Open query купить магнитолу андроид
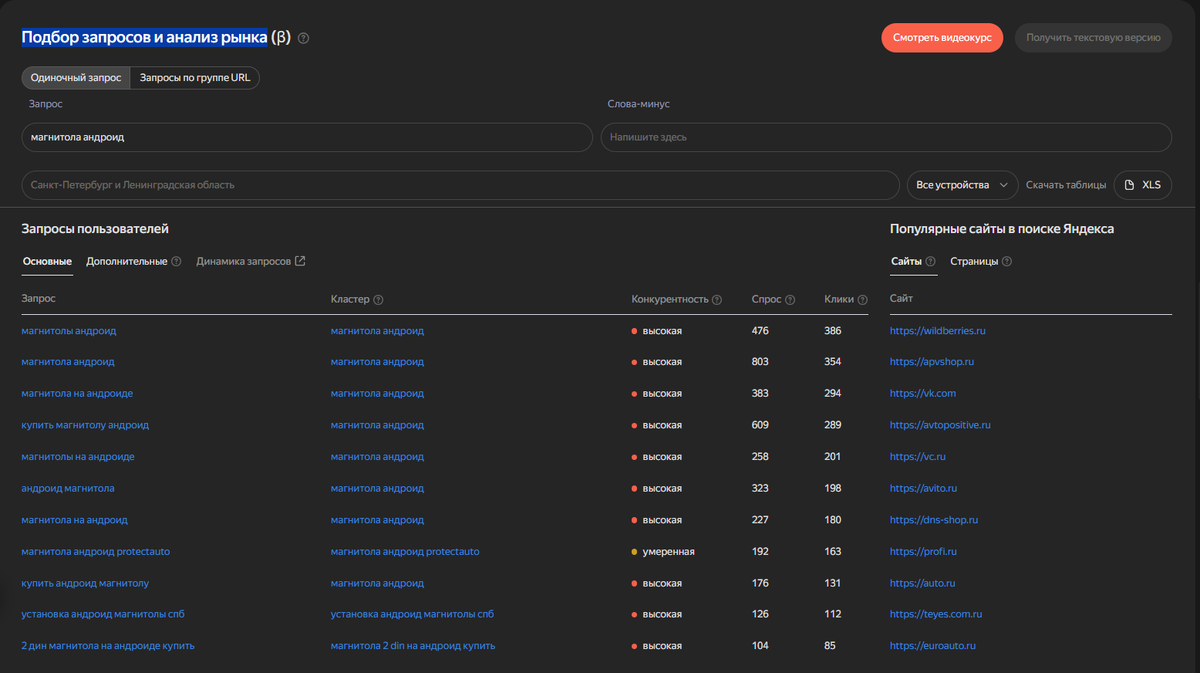Image resolution: width=1200 pixels, height=673 pixels. point(85,425)
